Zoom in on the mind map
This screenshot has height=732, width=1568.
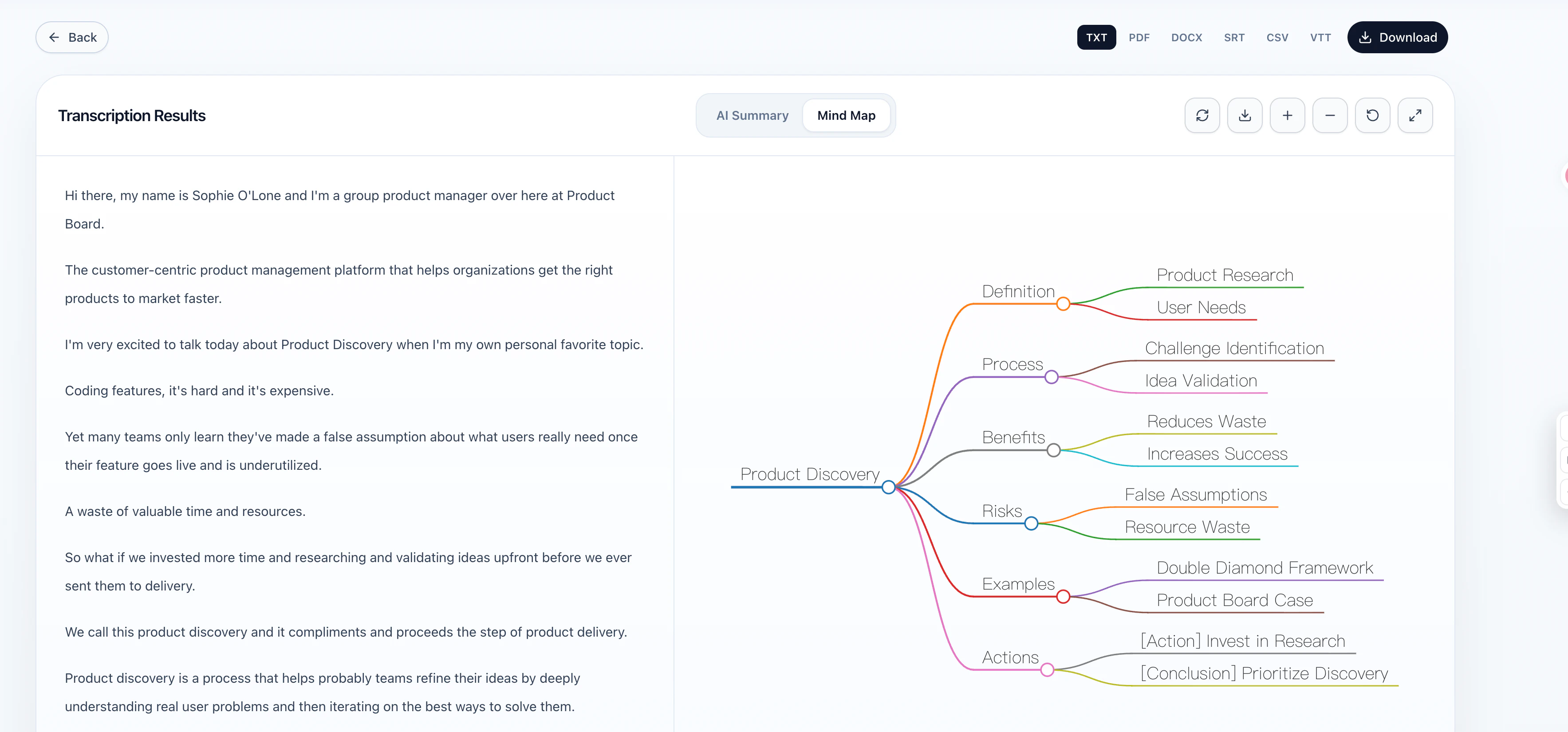tap(1288, 115)
